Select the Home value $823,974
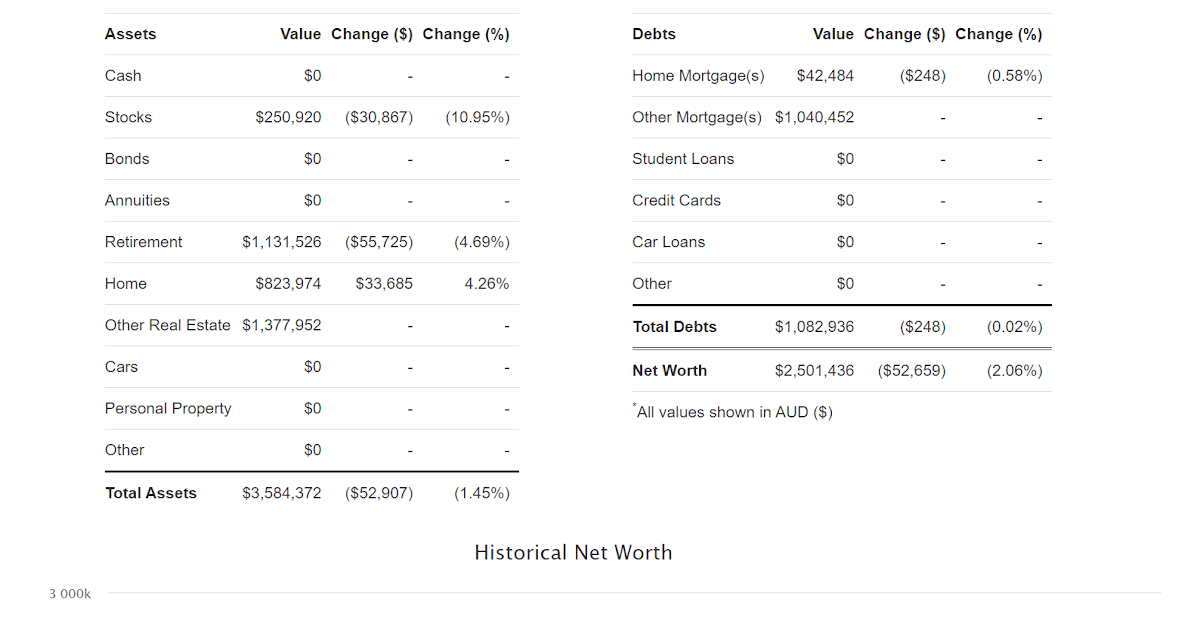 pyautogui.click(x=288, y=284)
